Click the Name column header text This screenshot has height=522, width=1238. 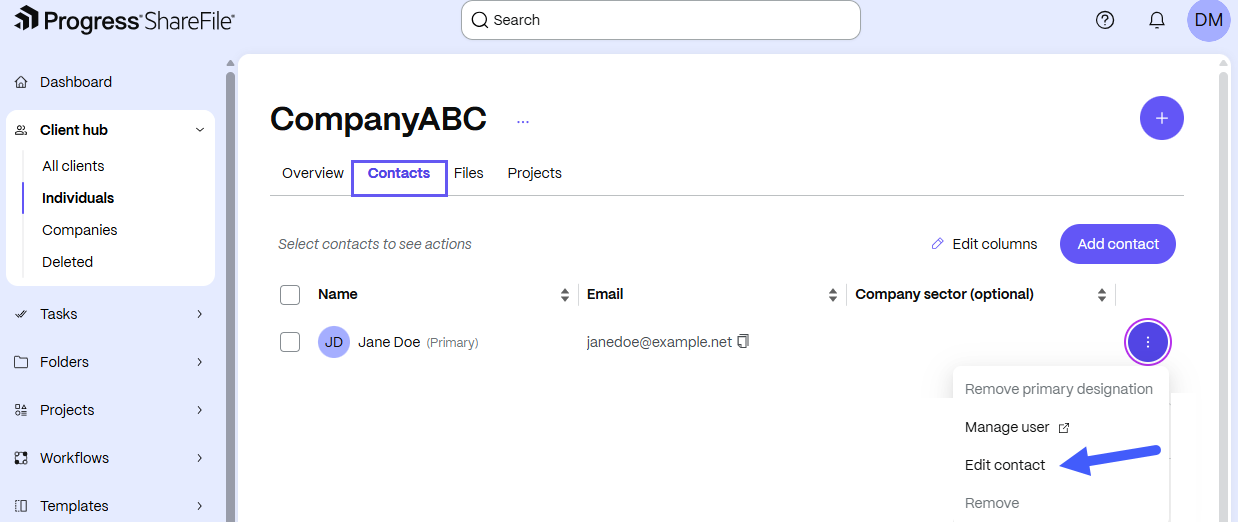338,294
